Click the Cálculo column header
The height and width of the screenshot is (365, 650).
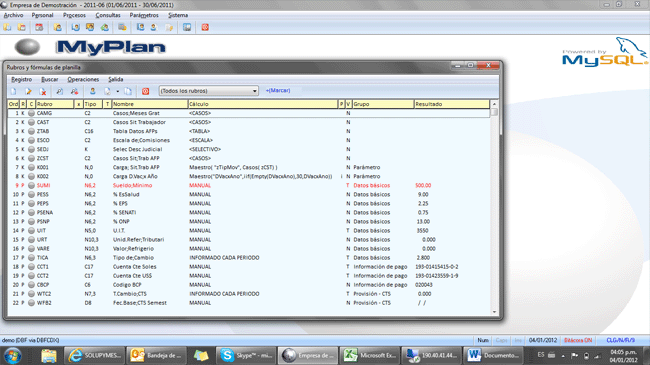263,104
